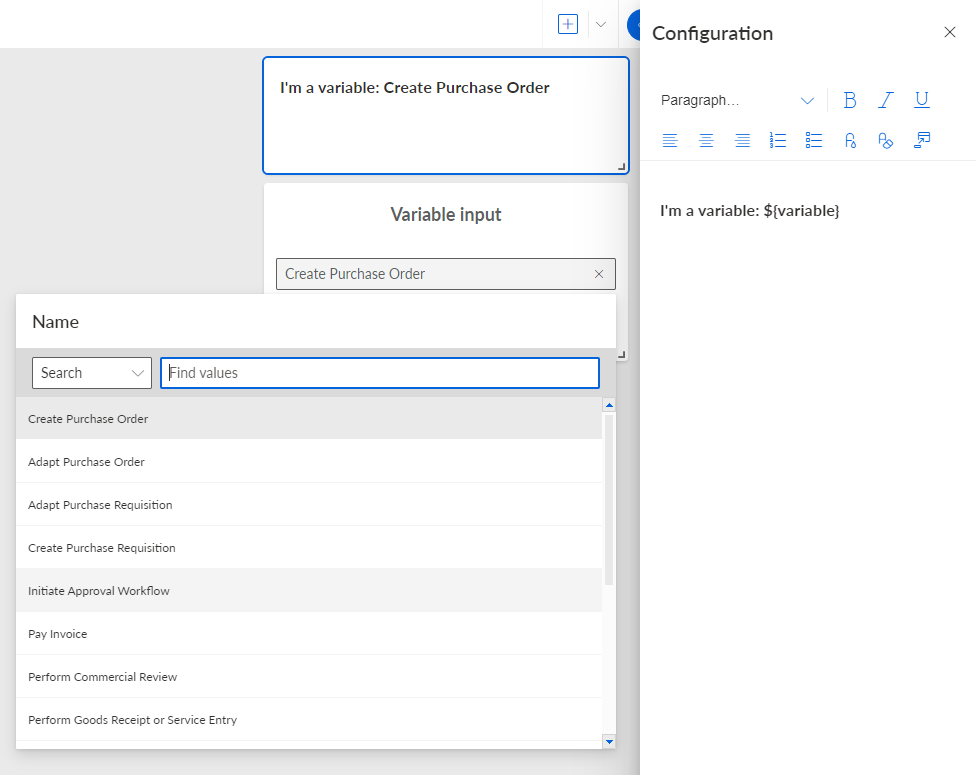Choose Pay Invoice from the list

pyautogui.click(x=309, y=634)
